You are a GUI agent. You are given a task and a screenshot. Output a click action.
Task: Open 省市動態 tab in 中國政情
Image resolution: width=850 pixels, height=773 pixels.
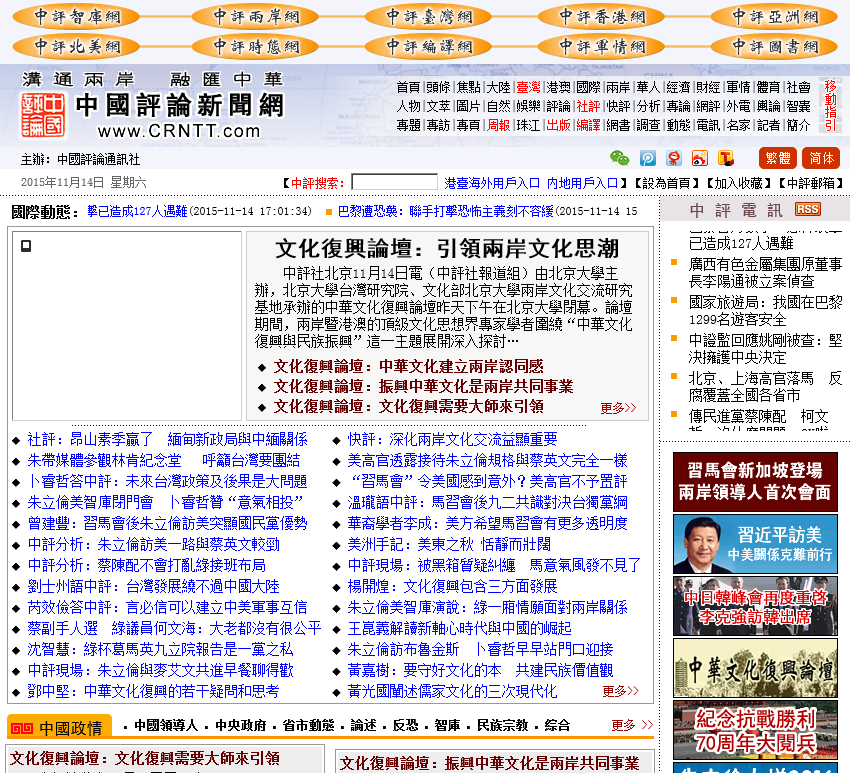pos(308,725)
